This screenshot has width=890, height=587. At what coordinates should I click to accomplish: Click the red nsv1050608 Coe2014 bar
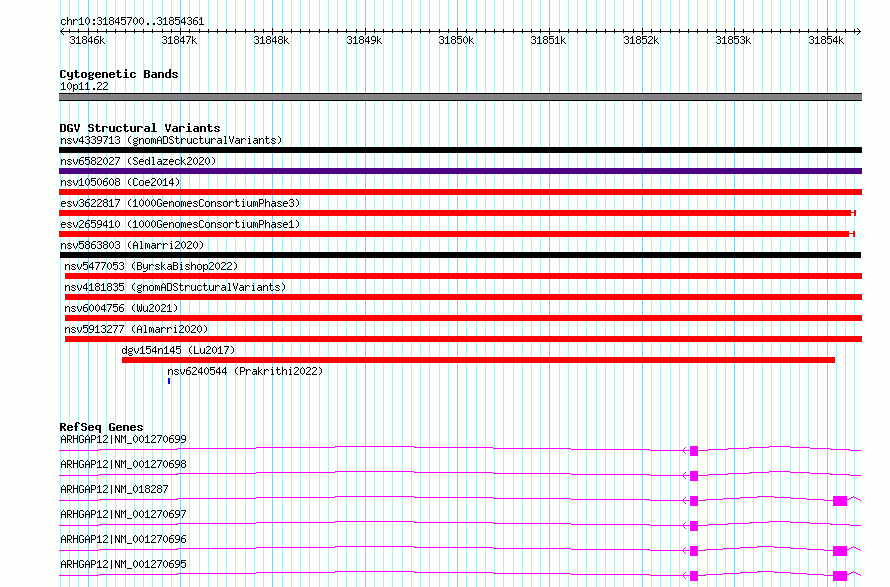tap(460, 192)
